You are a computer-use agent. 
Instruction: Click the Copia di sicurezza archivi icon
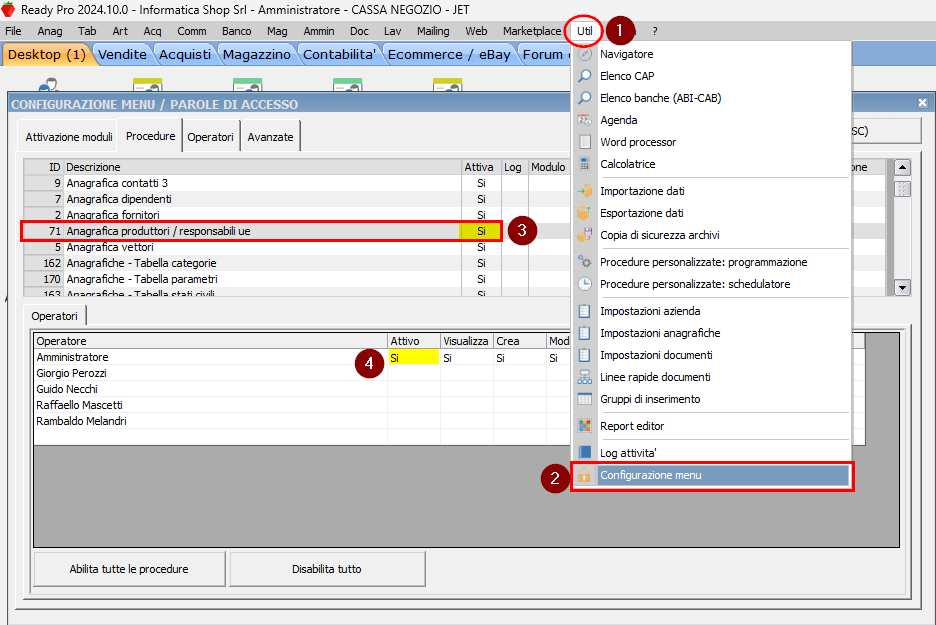pos(585,235)
